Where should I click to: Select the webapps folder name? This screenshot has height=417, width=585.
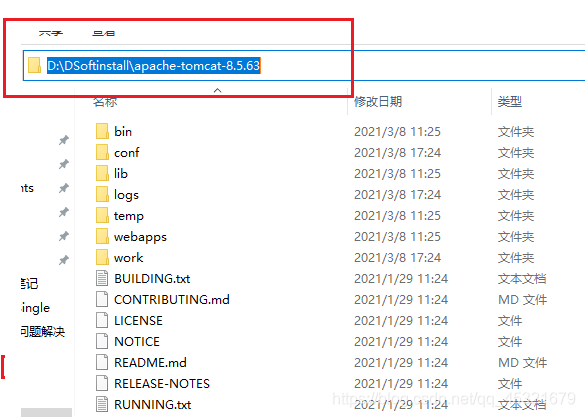(140, 237)
